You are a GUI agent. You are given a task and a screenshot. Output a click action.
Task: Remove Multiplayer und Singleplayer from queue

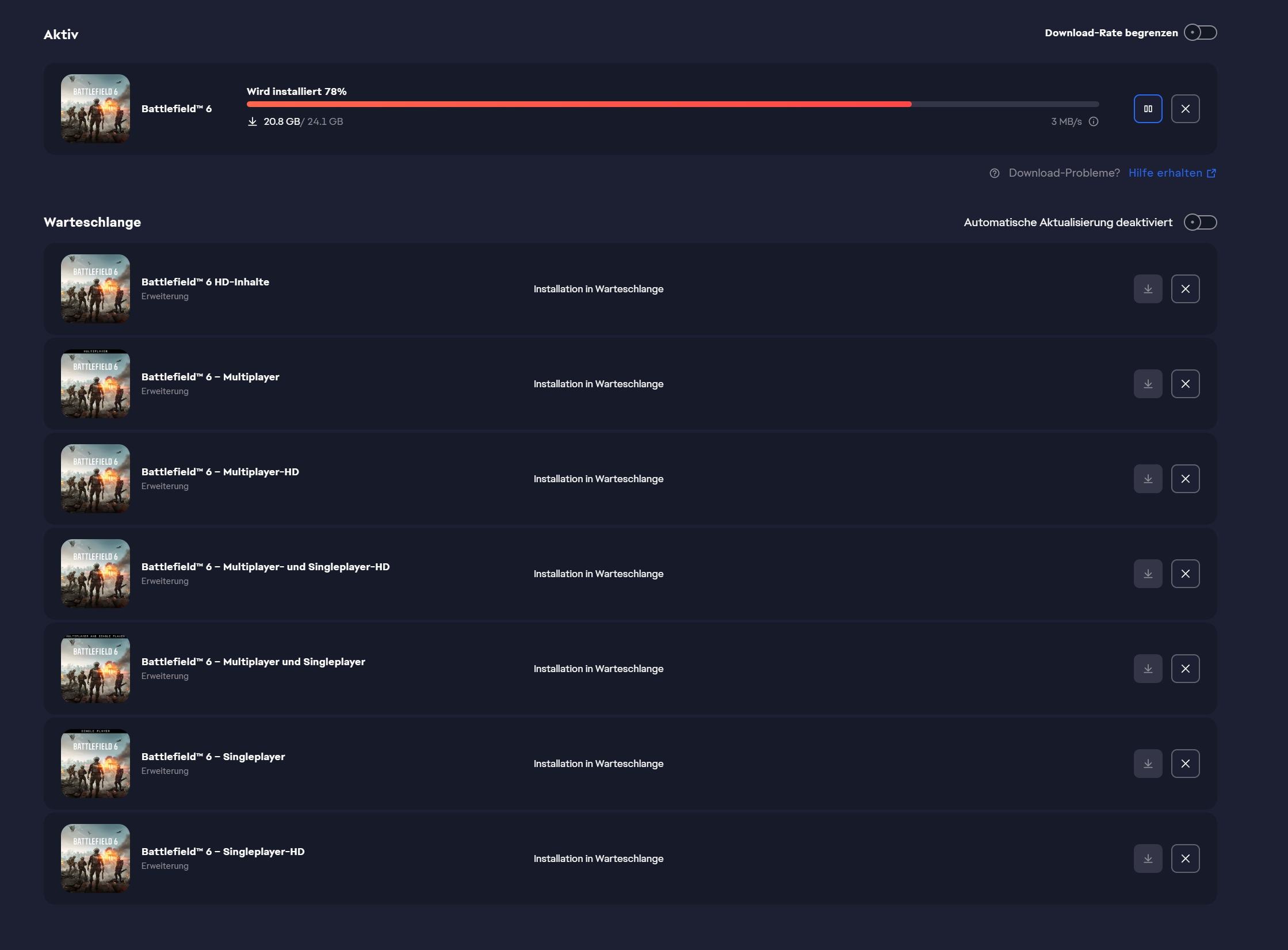pos(1185,669)
